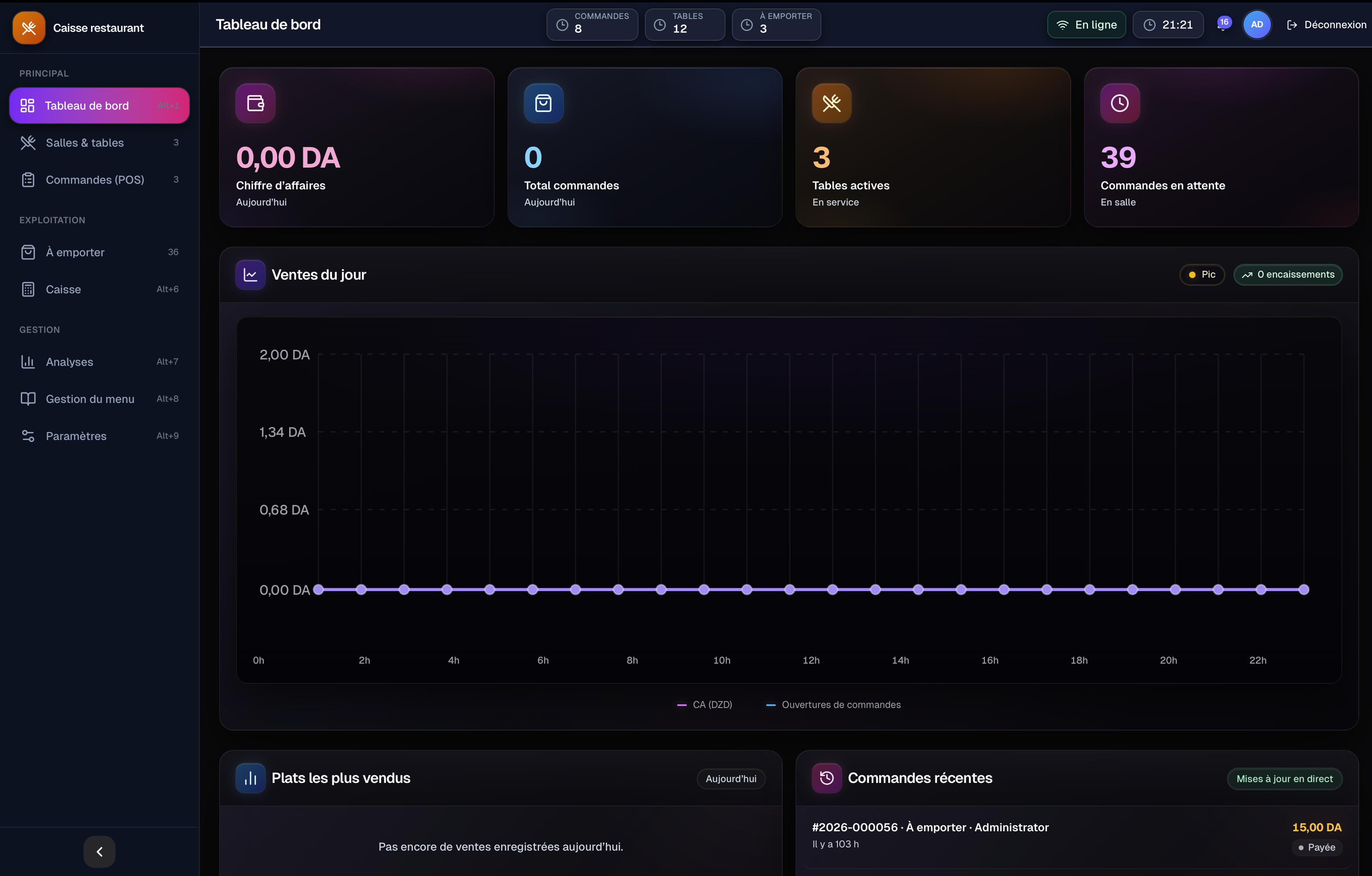Click the Aujourd'hui filter pill
The width and height of the screenshot is (1372, 876).
pyautogui.click(x=730, y=778)
